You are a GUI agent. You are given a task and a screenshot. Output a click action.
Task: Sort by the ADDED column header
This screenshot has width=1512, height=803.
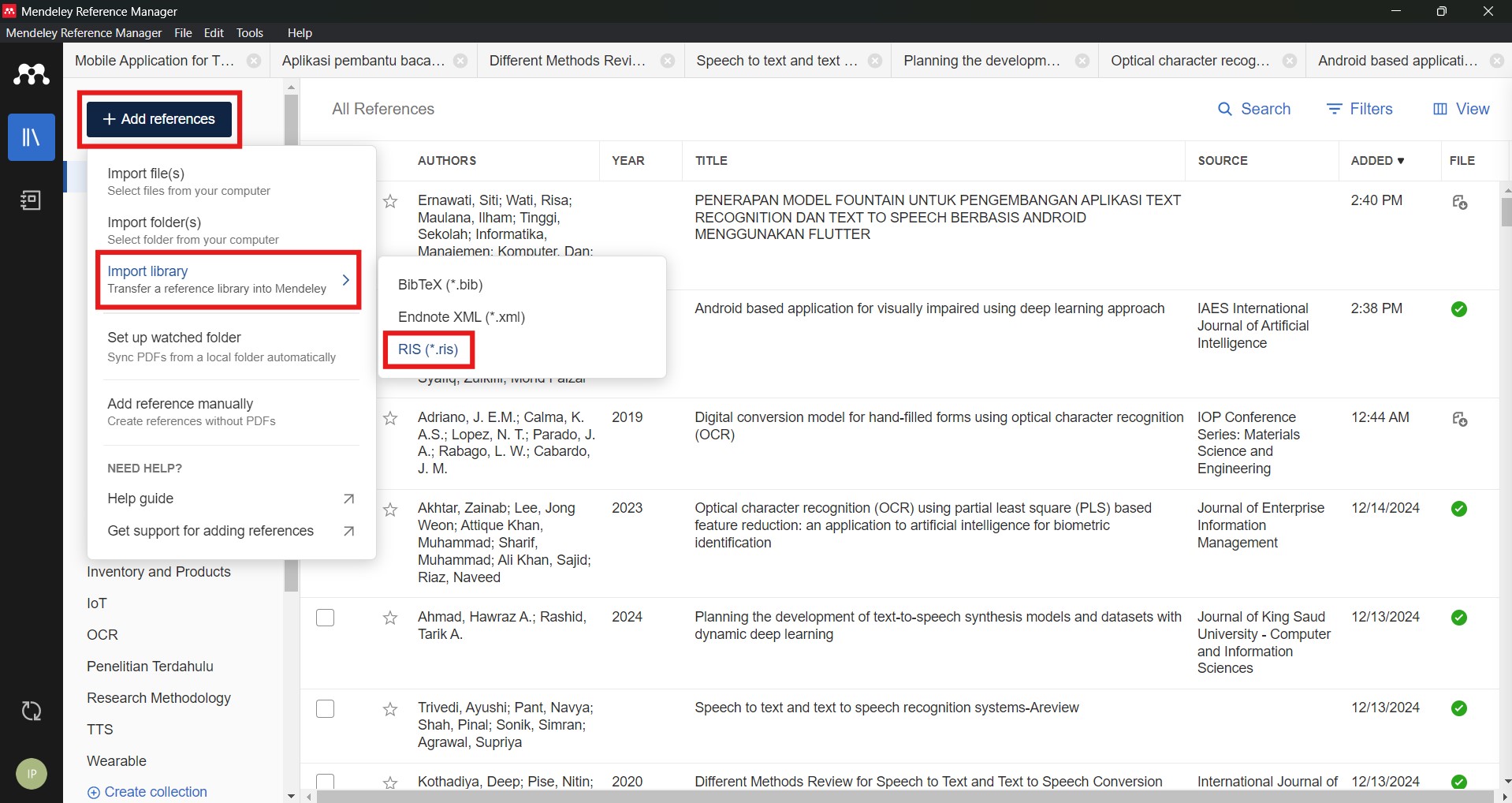(1377, 161)
